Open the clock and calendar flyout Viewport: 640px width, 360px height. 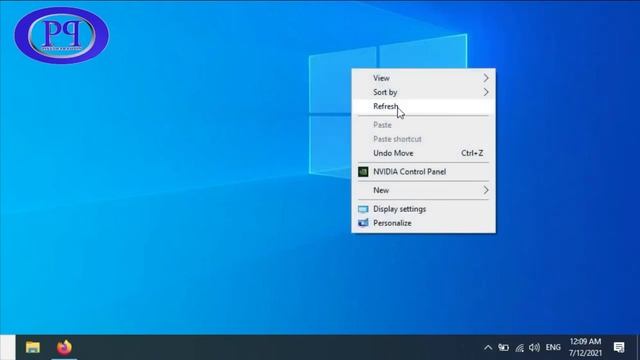point(585,347)
